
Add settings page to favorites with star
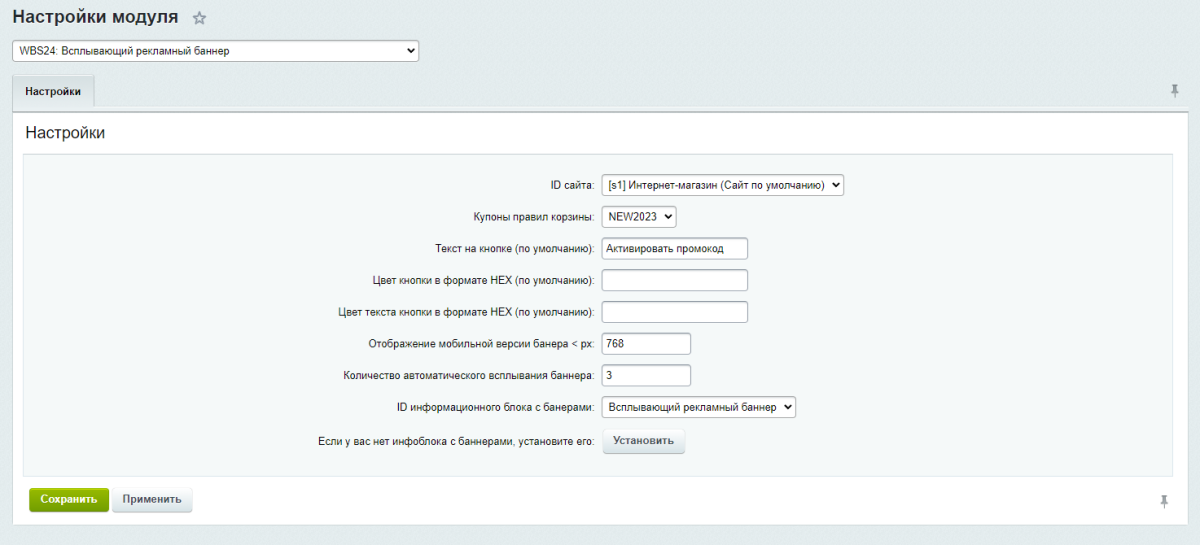pos(199,18)
